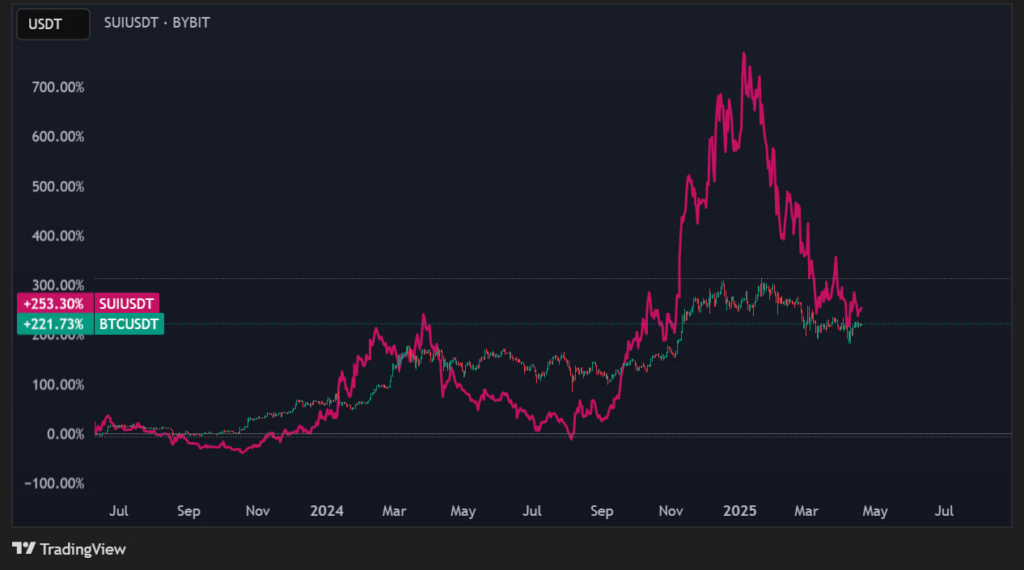The width and height of the screenshot is (1024, 570).
Task: Open the USDT currency selector
Action: pos(44,25)
